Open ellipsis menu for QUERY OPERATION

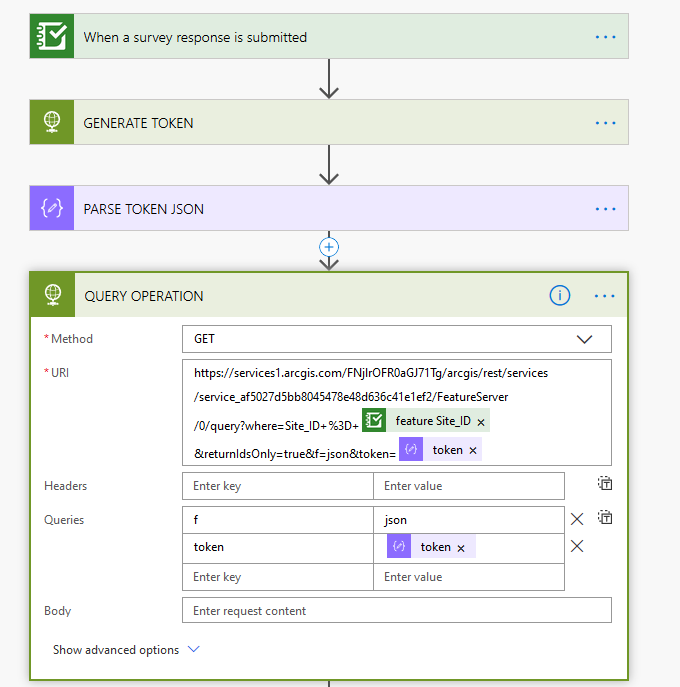click(x=604, y=296)
